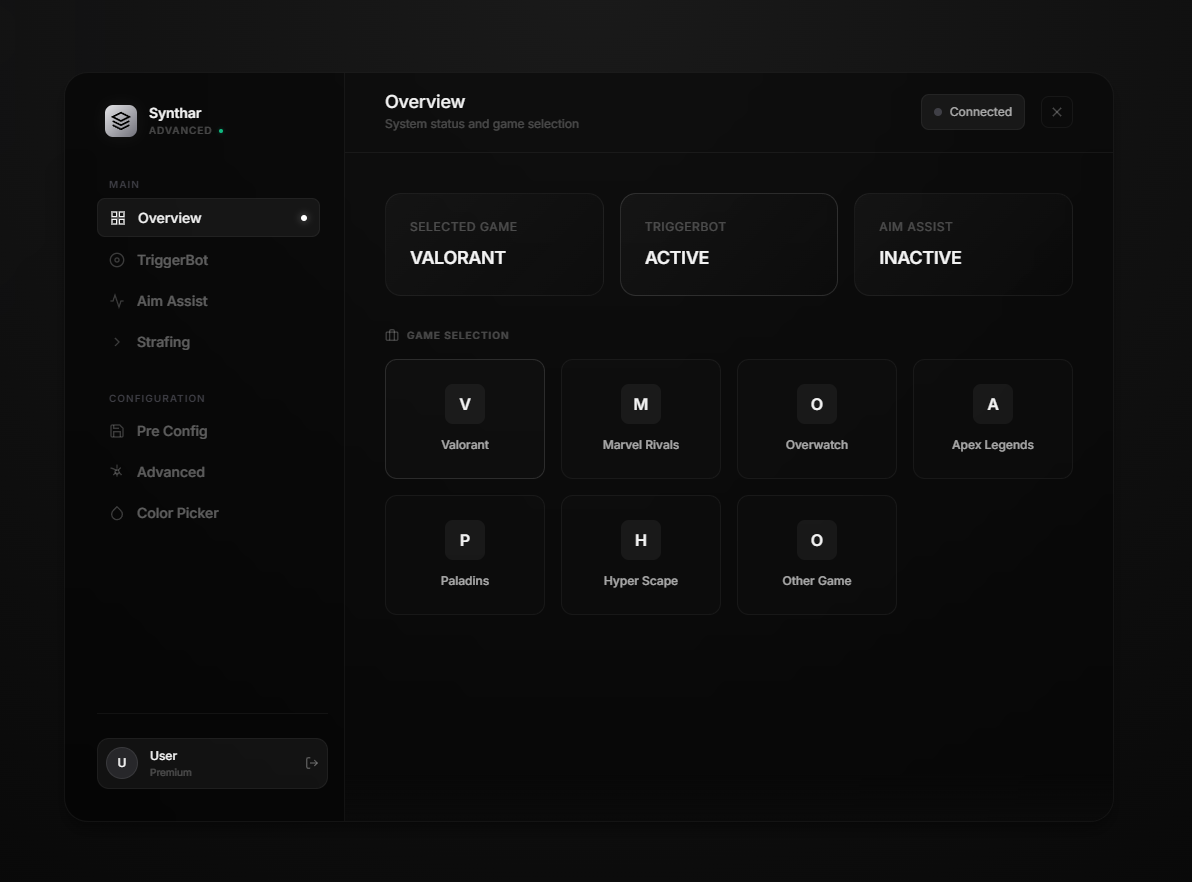The height and width of the screenshot is (882, 1192).
Task: Click the green dot next to Connected
Action: click(x=937, y=112)
